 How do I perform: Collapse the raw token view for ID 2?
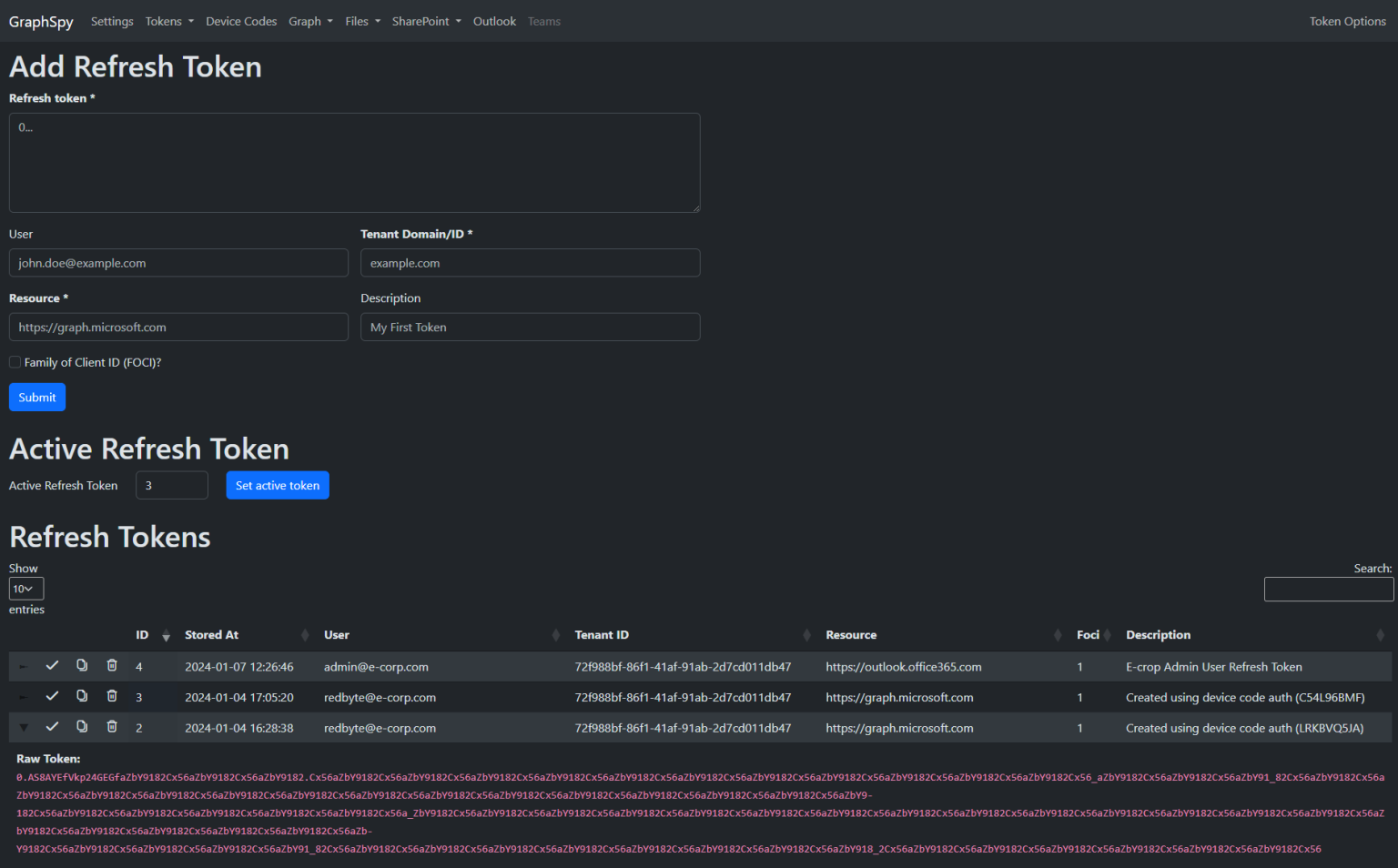point(23,726)
